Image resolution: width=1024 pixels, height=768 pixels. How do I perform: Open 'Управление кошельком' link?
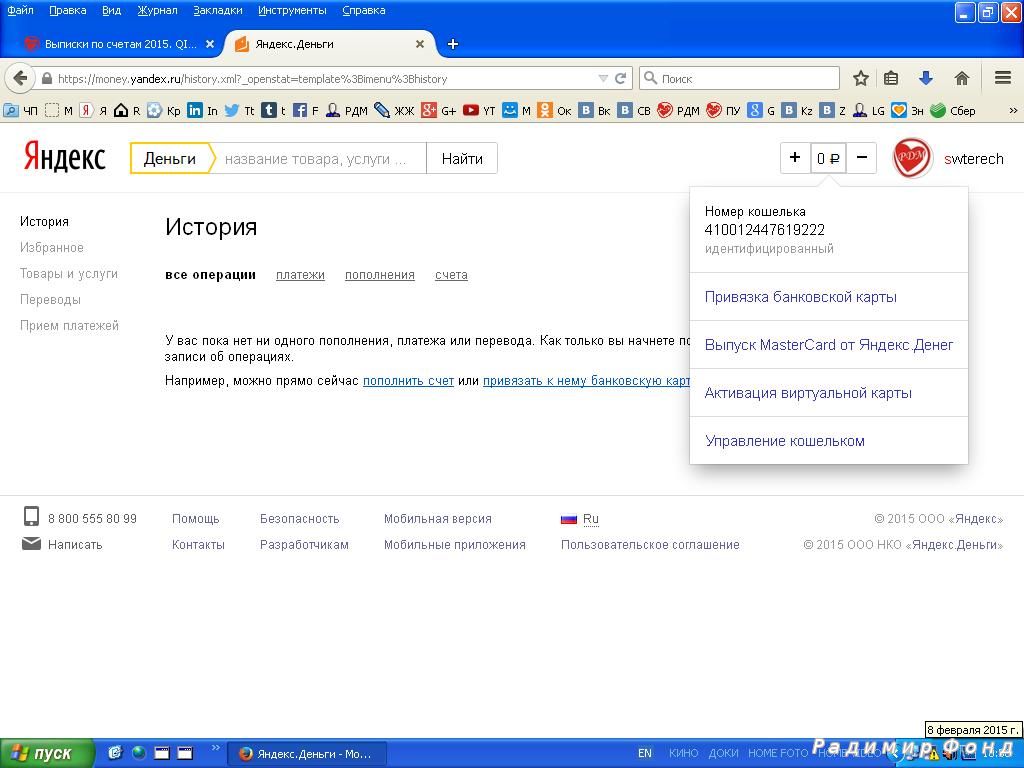click(784, 441)
